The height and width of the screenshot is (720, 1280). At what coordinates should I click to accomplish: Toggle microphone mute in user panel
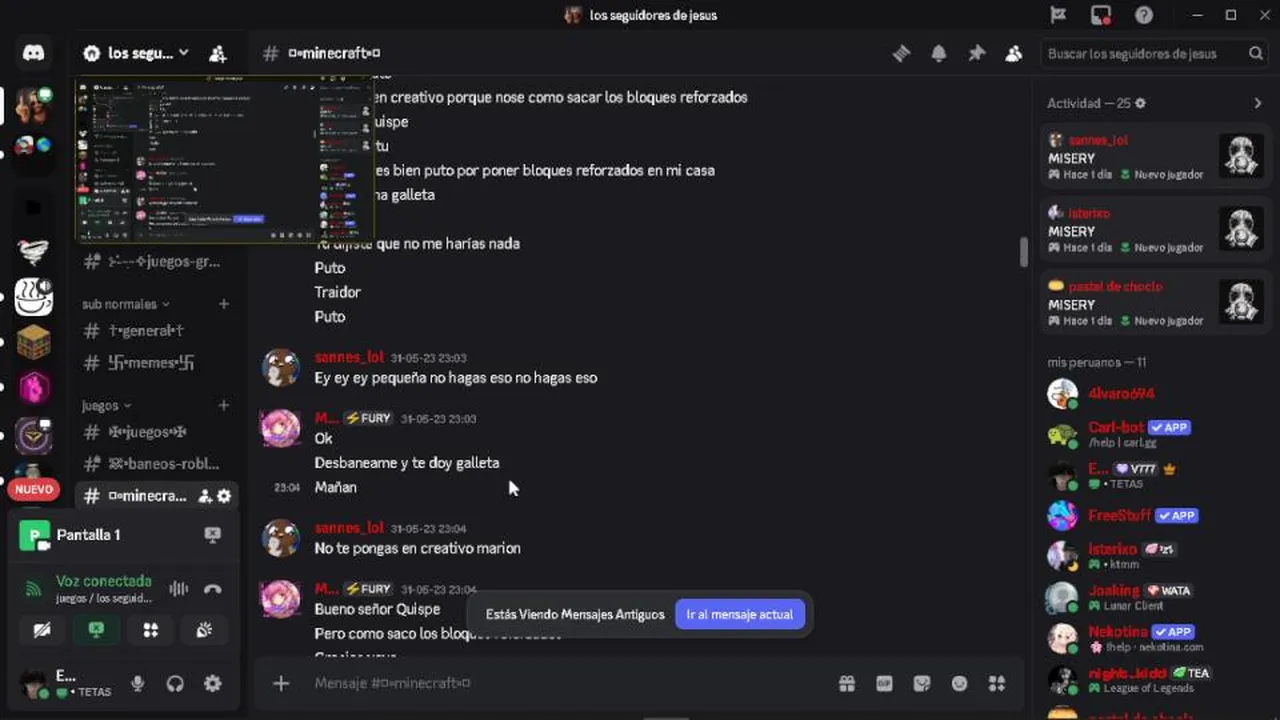click(x=138, y=684)
